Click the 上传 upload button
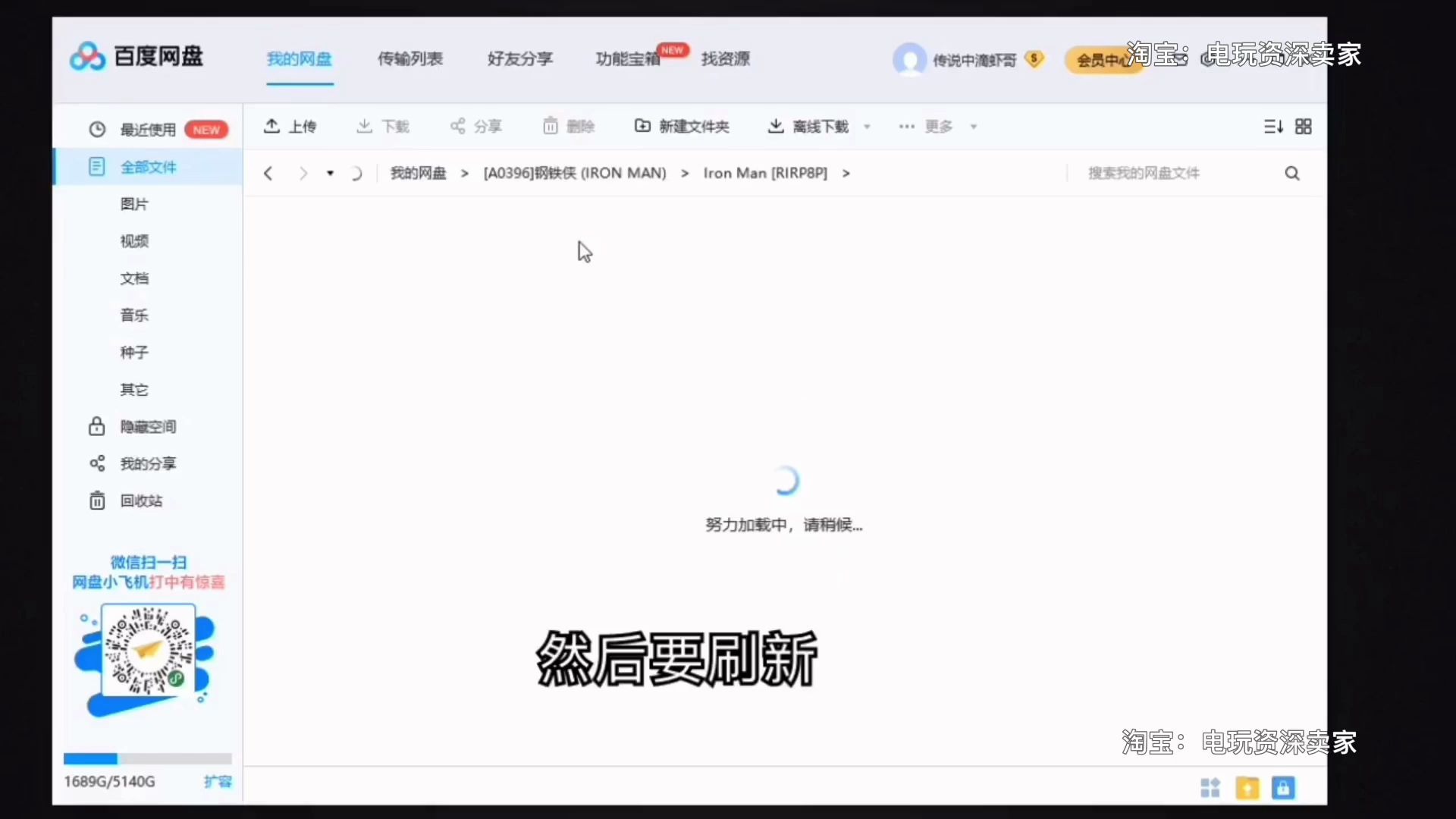The height and width of the screenshot is (819, 1456). click(x=290, y=126)
